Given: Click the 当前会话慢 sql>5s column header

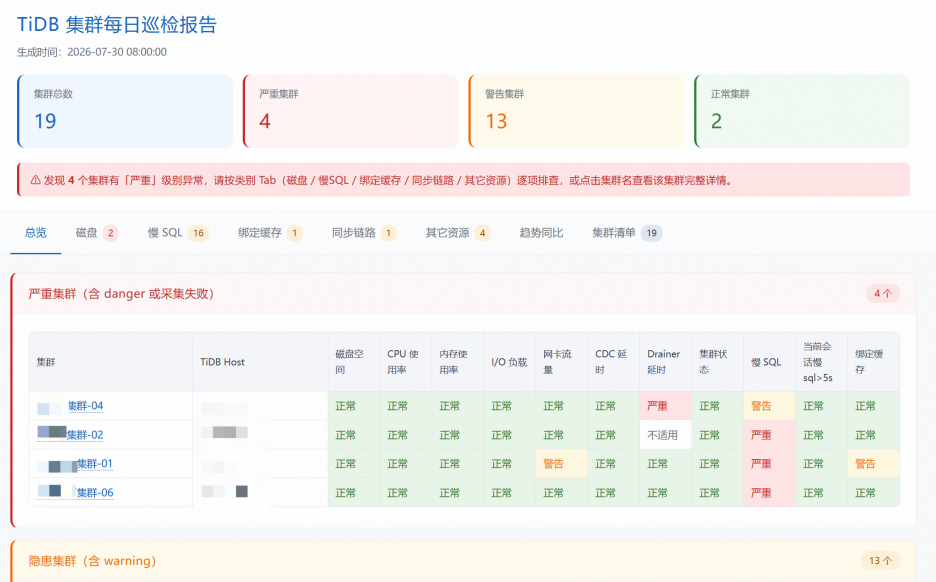Looking at the screenshot, I should [821, 362].
